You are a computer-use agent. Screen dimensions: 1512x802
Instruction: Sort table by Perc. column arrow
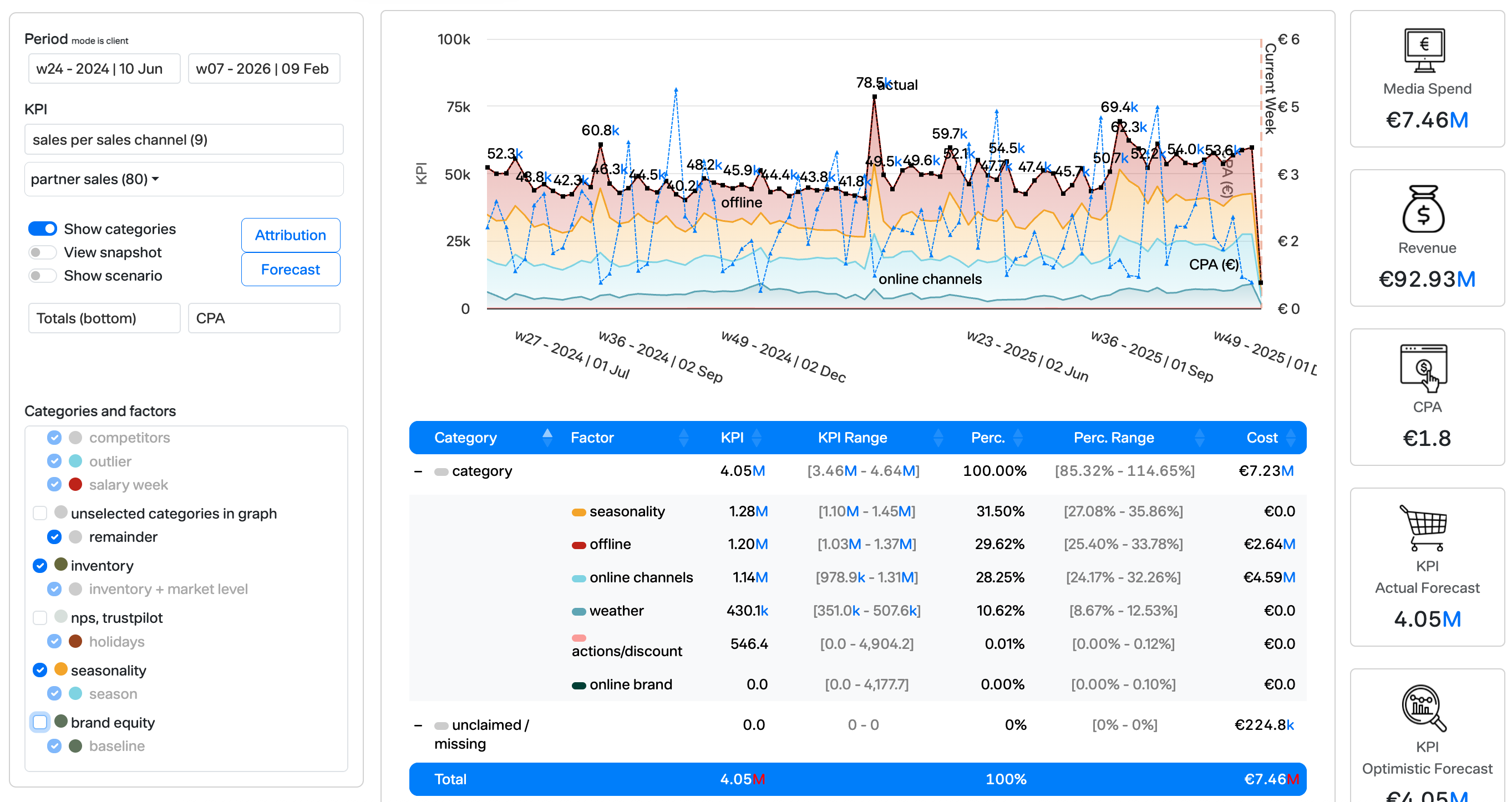pyautogui.click(x=1018, y=438)
